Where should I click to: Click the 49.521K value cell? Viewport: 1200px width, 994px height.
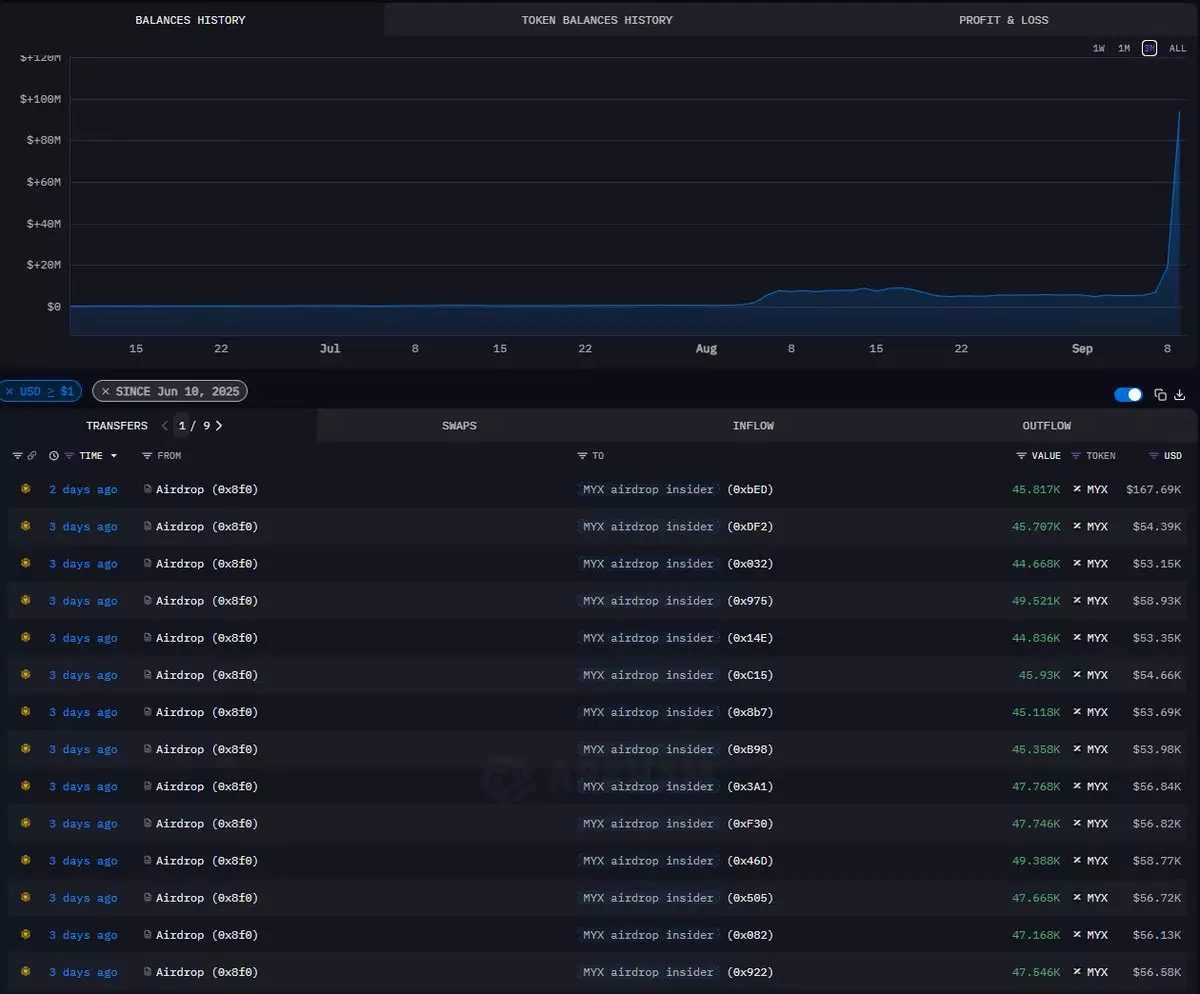pyautogui.click(x=1036, y=601)
